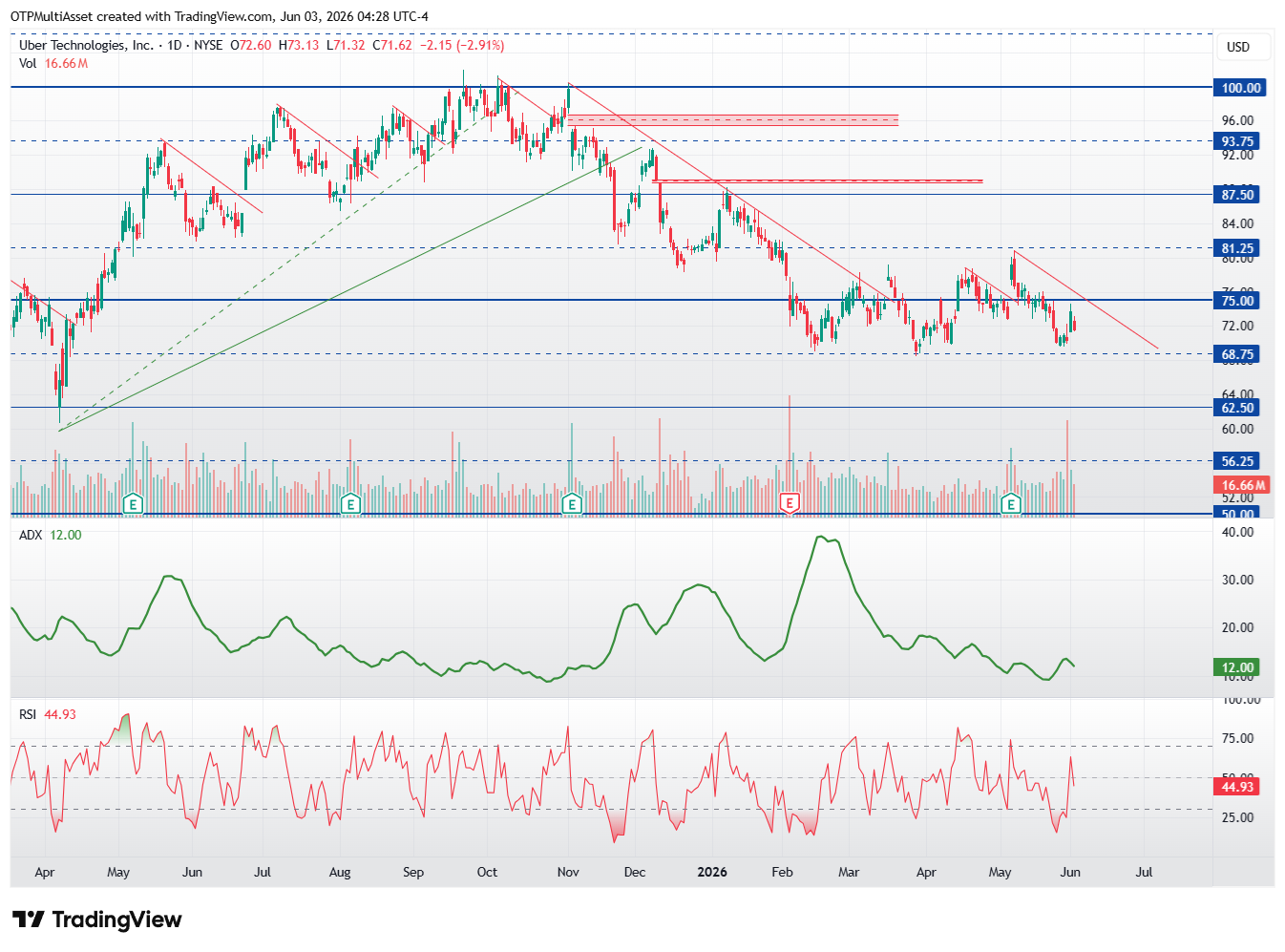Click the 2026 label on time axis
The image size is (1285, 952).
[712, 872]
